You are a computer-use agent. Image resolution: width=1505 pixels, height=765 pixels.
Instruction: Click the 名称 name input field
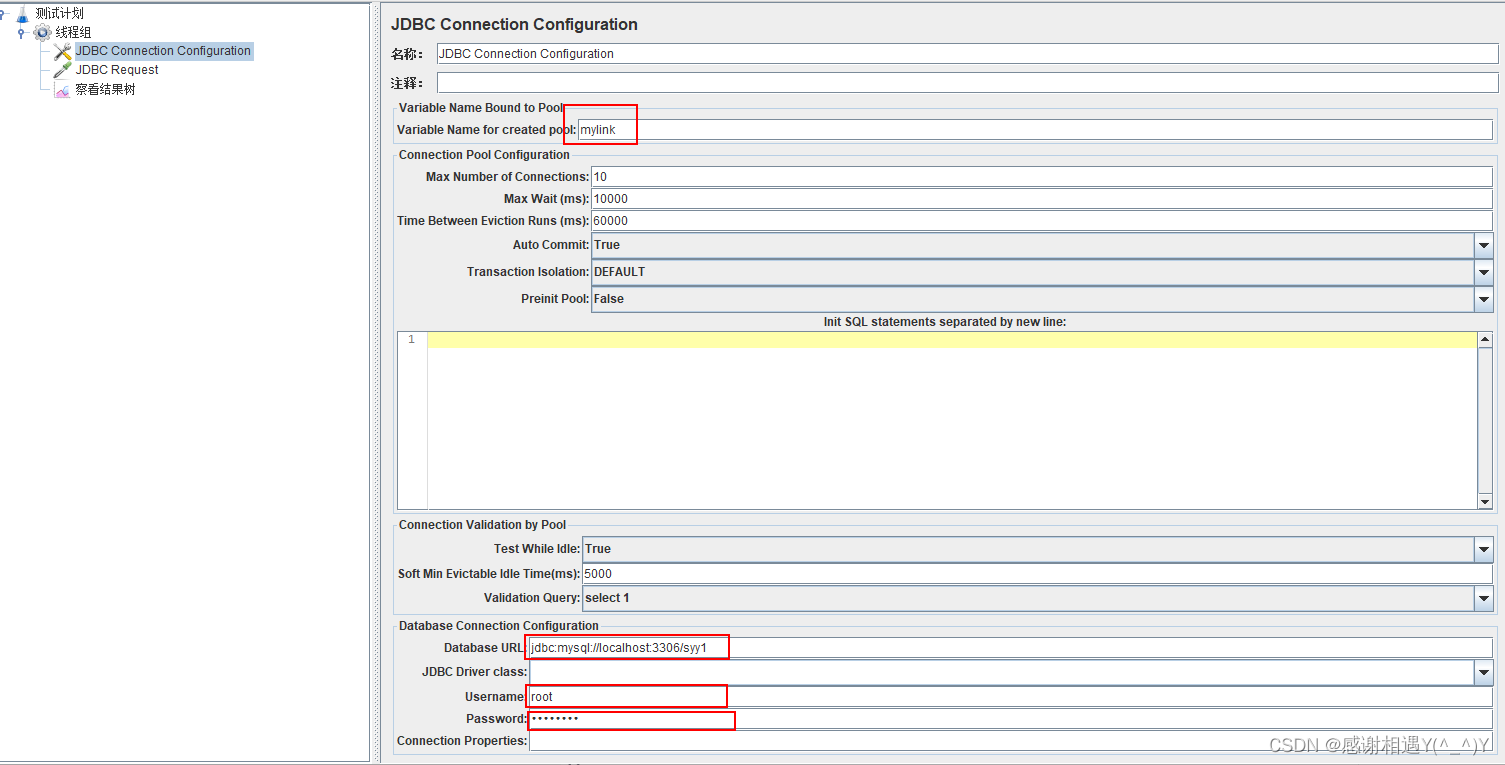[967, 54]
